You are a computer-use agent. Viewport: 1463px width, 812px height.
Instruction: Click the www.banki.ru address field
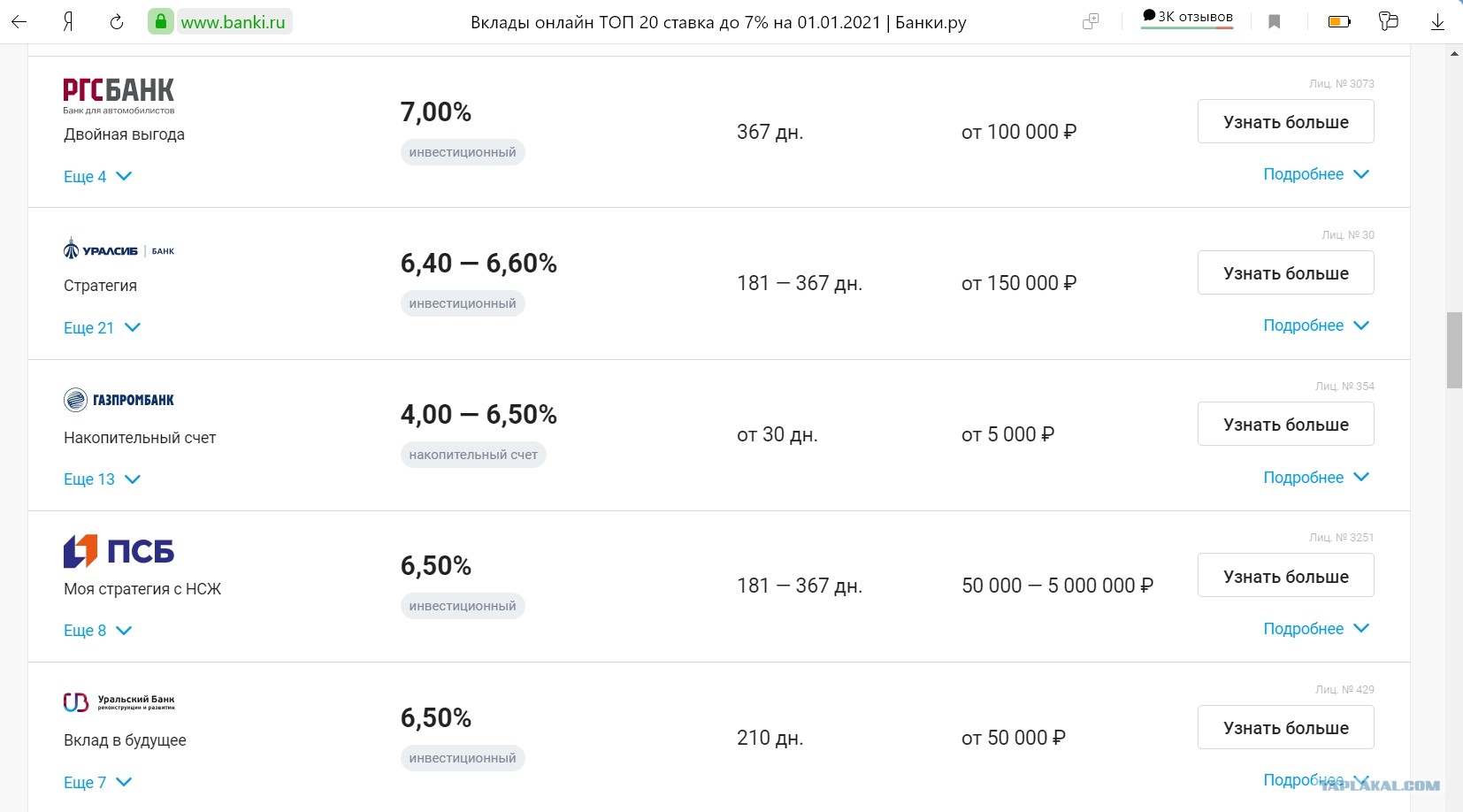click(x=234, y=22)
